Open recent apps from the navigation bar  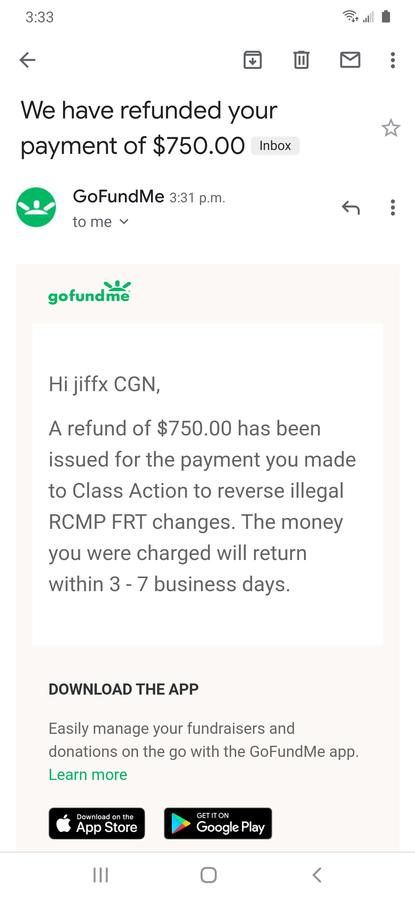pos(100,875)
